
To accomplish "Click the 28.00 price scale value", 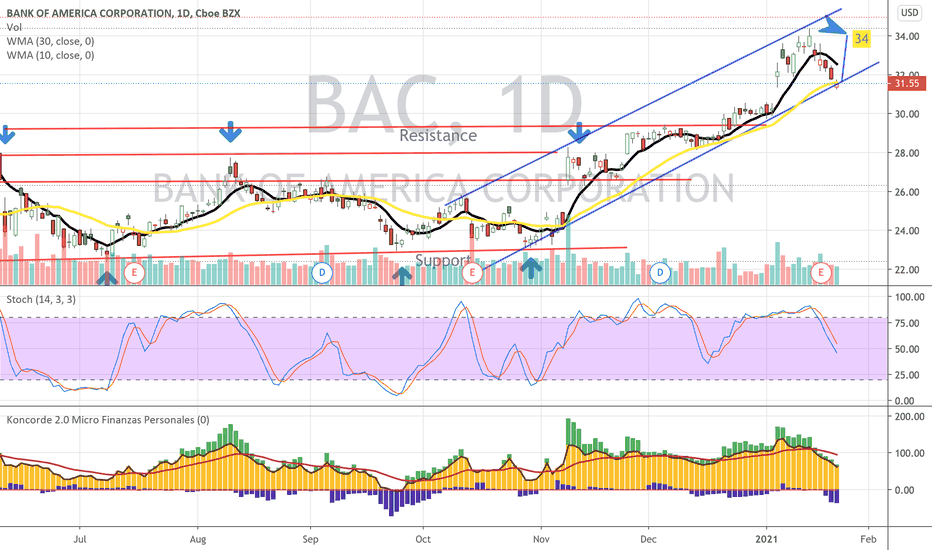I will pyautogui.click(x=907, y=153).
